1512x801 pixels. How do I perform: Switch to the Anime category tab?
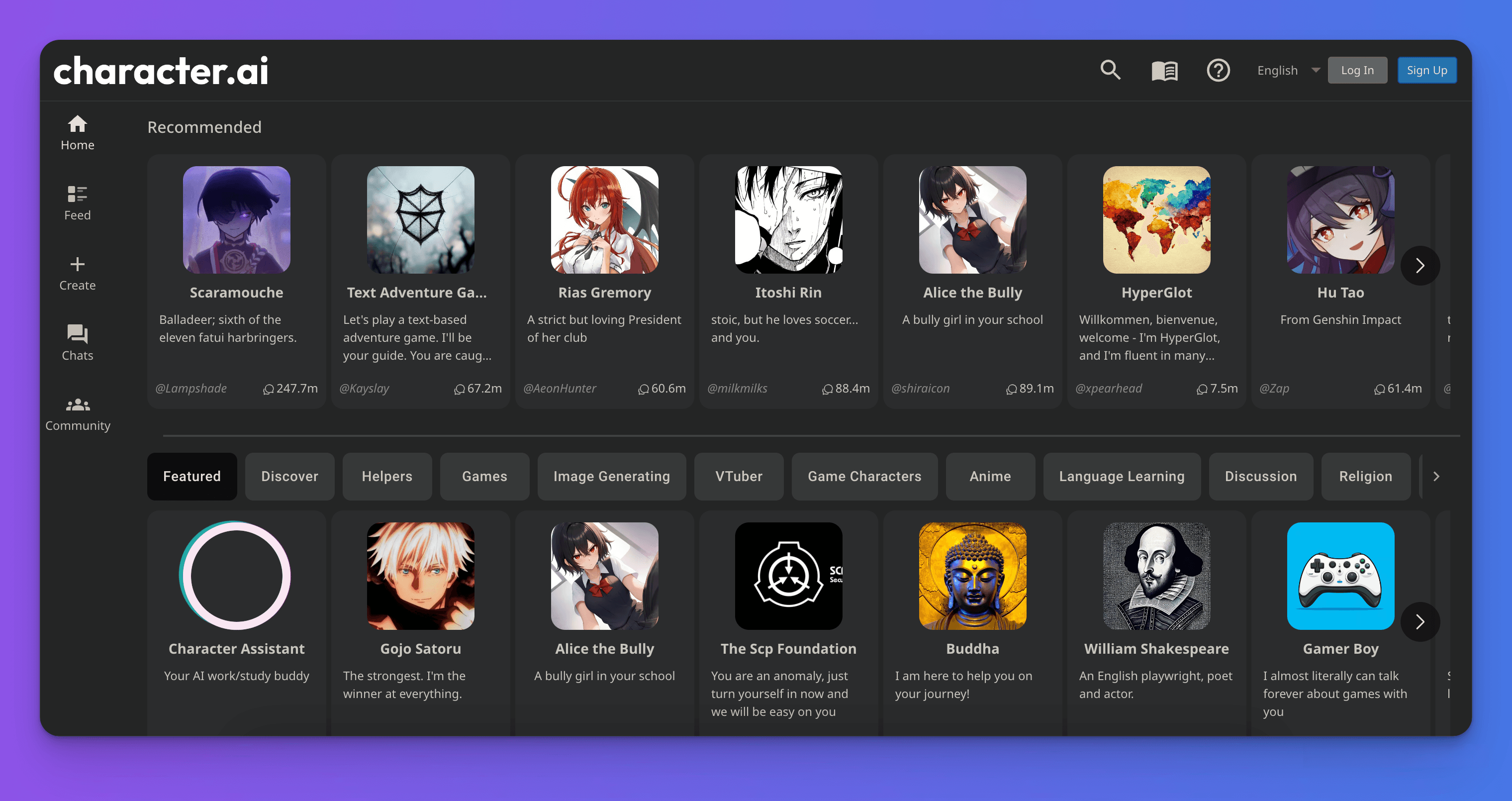tap(990, 476)
